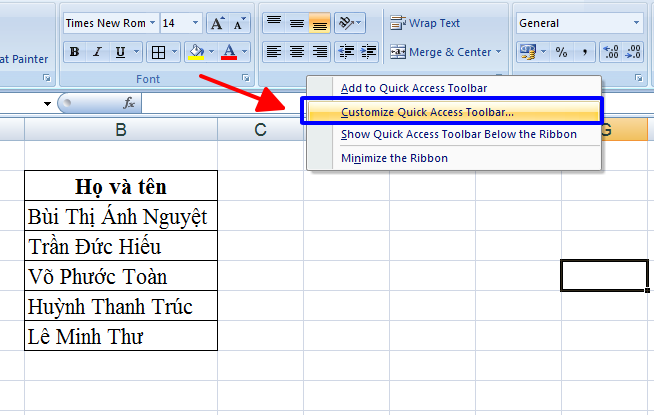Select cell 'Lê Minh Thư'

(121, 336)
